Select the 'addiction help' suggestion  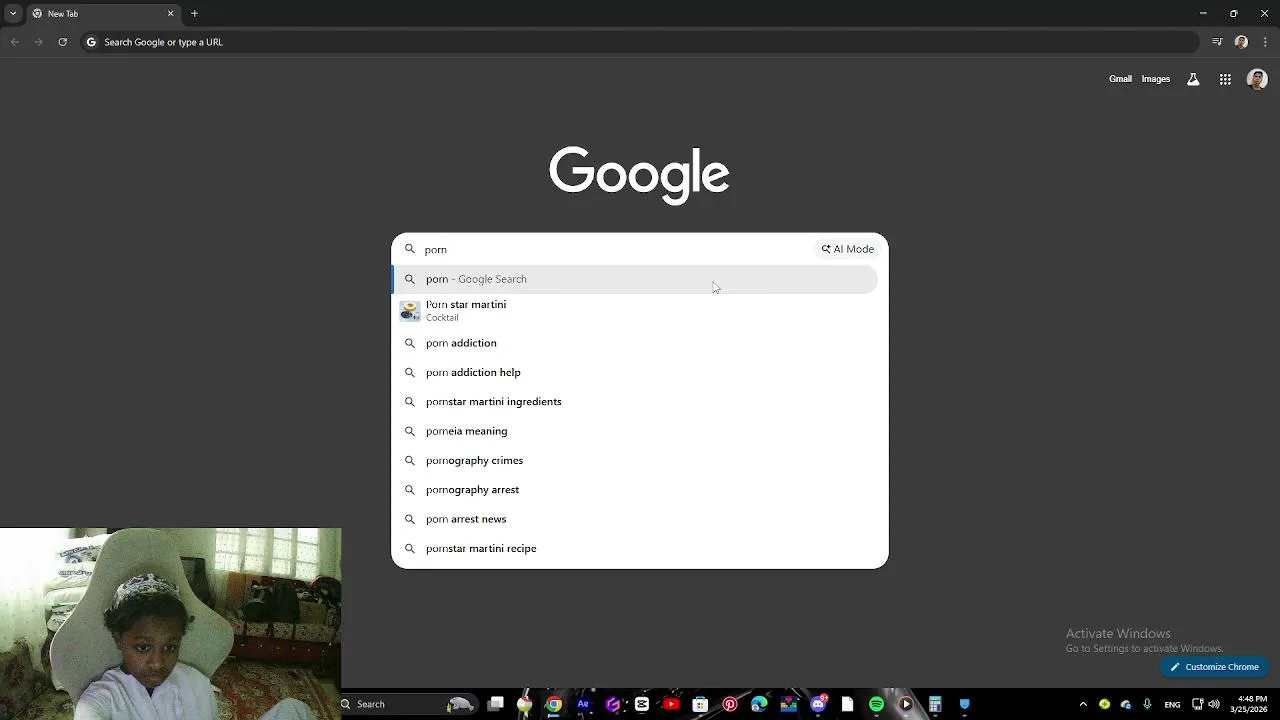635,372
